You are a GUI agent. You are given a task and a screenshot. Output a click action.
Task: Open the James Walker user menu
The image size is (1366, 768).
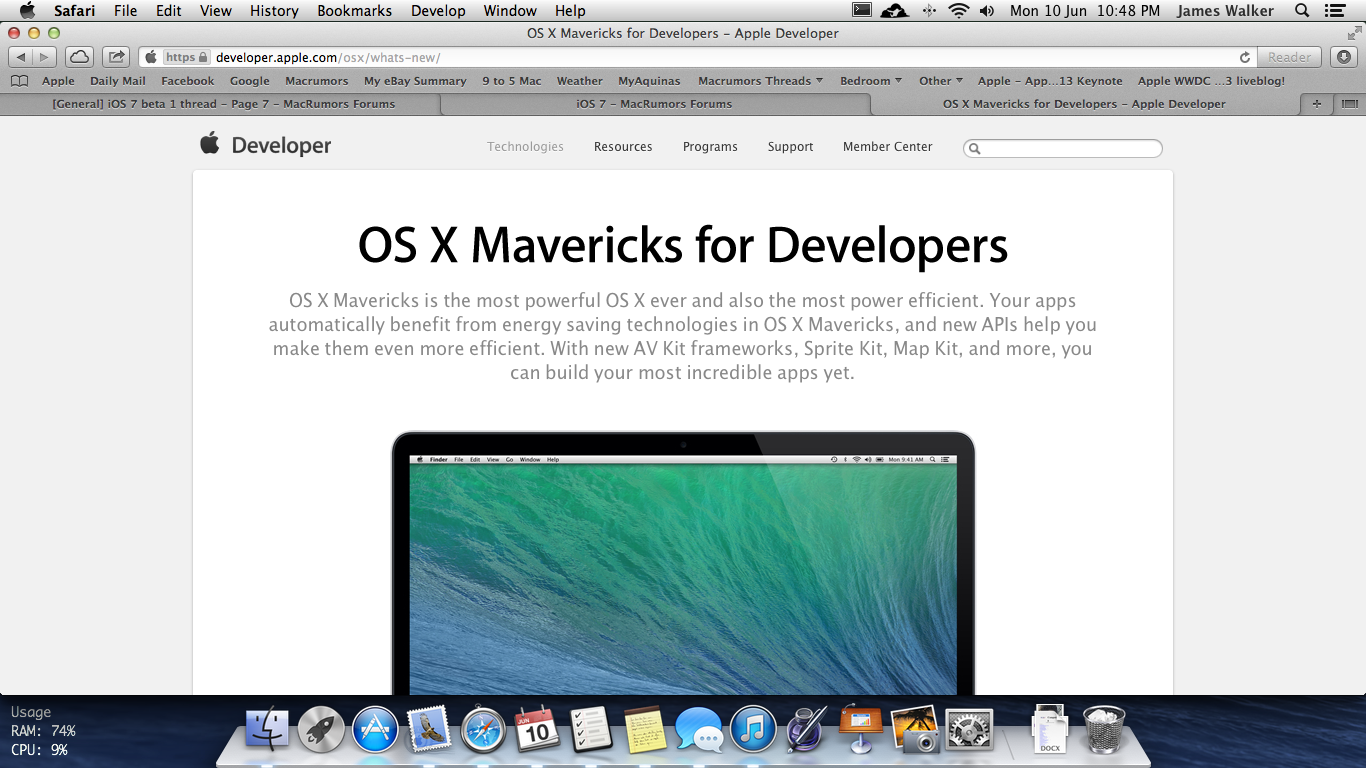pos(1225,11)
